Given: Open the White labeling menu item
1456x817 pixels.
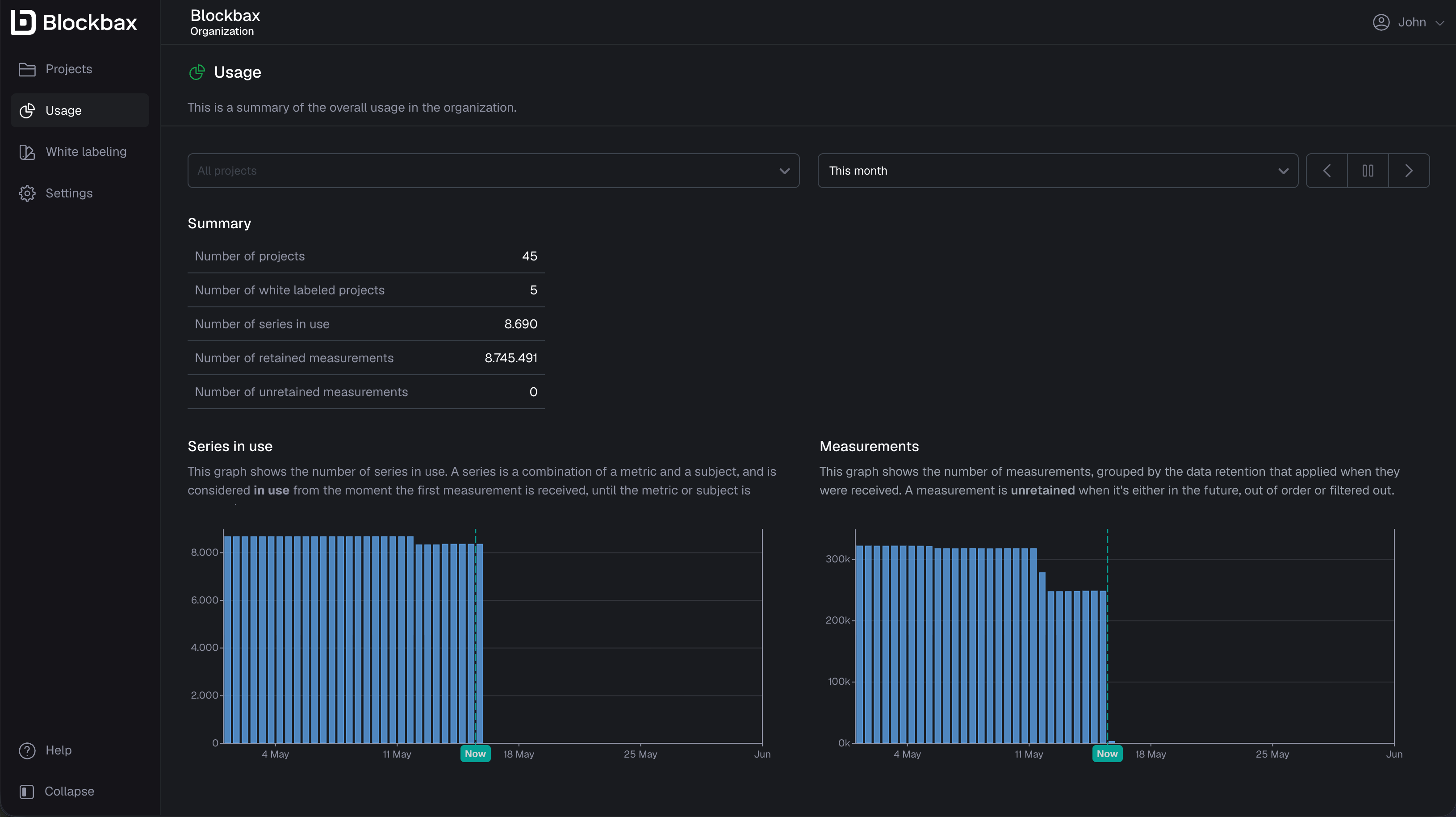Looking at the screenshot, I should [x=79, y=151].
